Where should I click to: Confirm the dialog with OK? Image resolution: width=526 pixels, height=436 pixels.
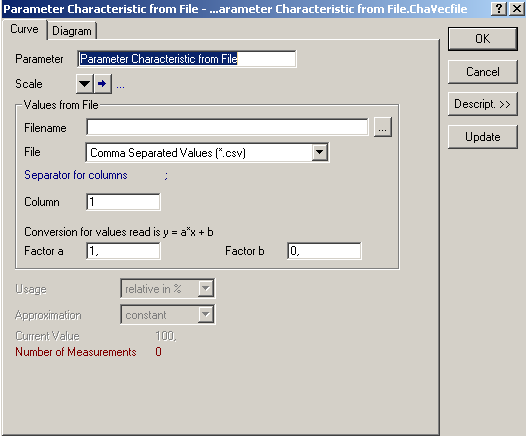click(482, 39)
